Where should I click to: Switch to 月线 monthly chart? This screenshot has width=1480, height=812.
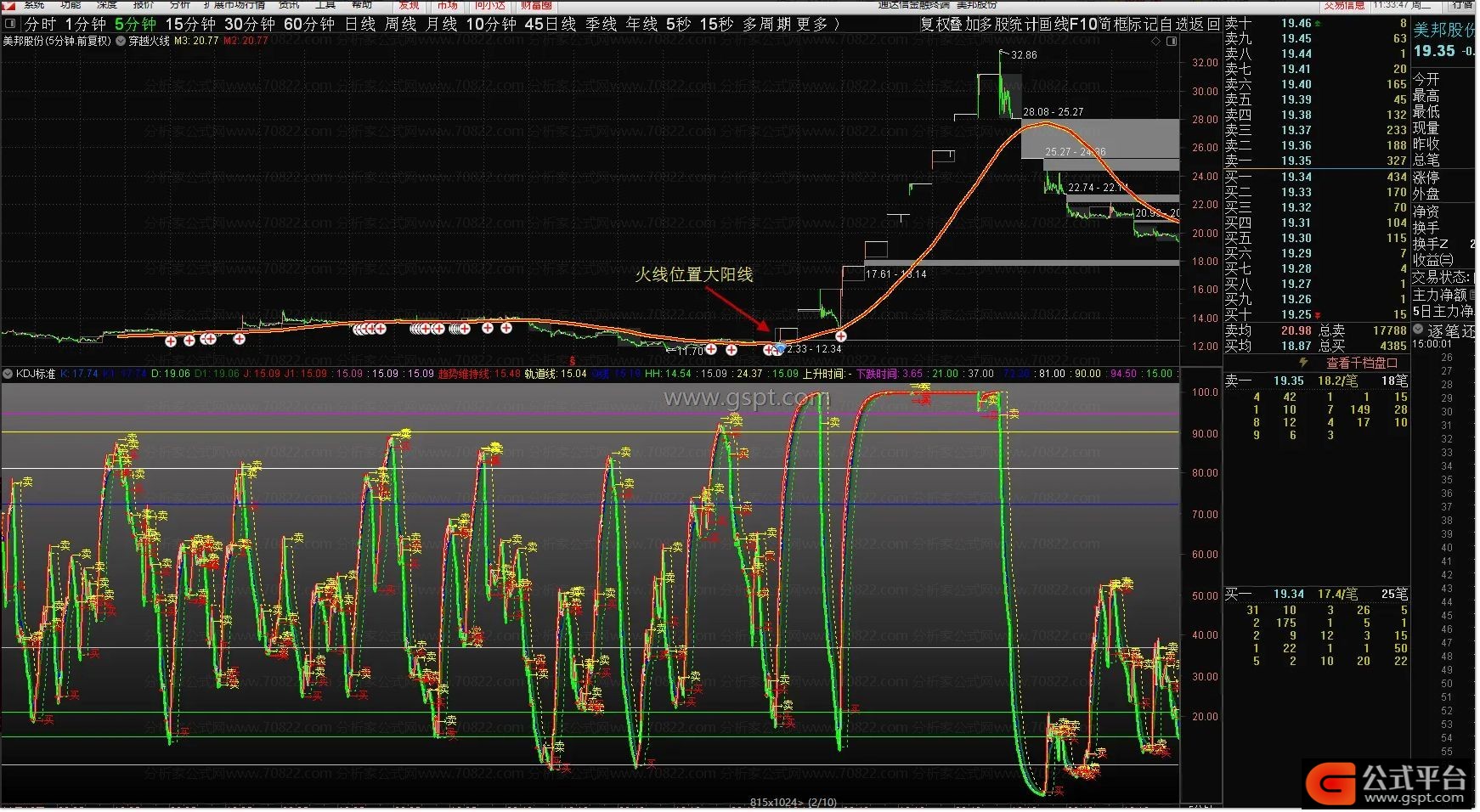pyautogui.click(x=441, y=24)
